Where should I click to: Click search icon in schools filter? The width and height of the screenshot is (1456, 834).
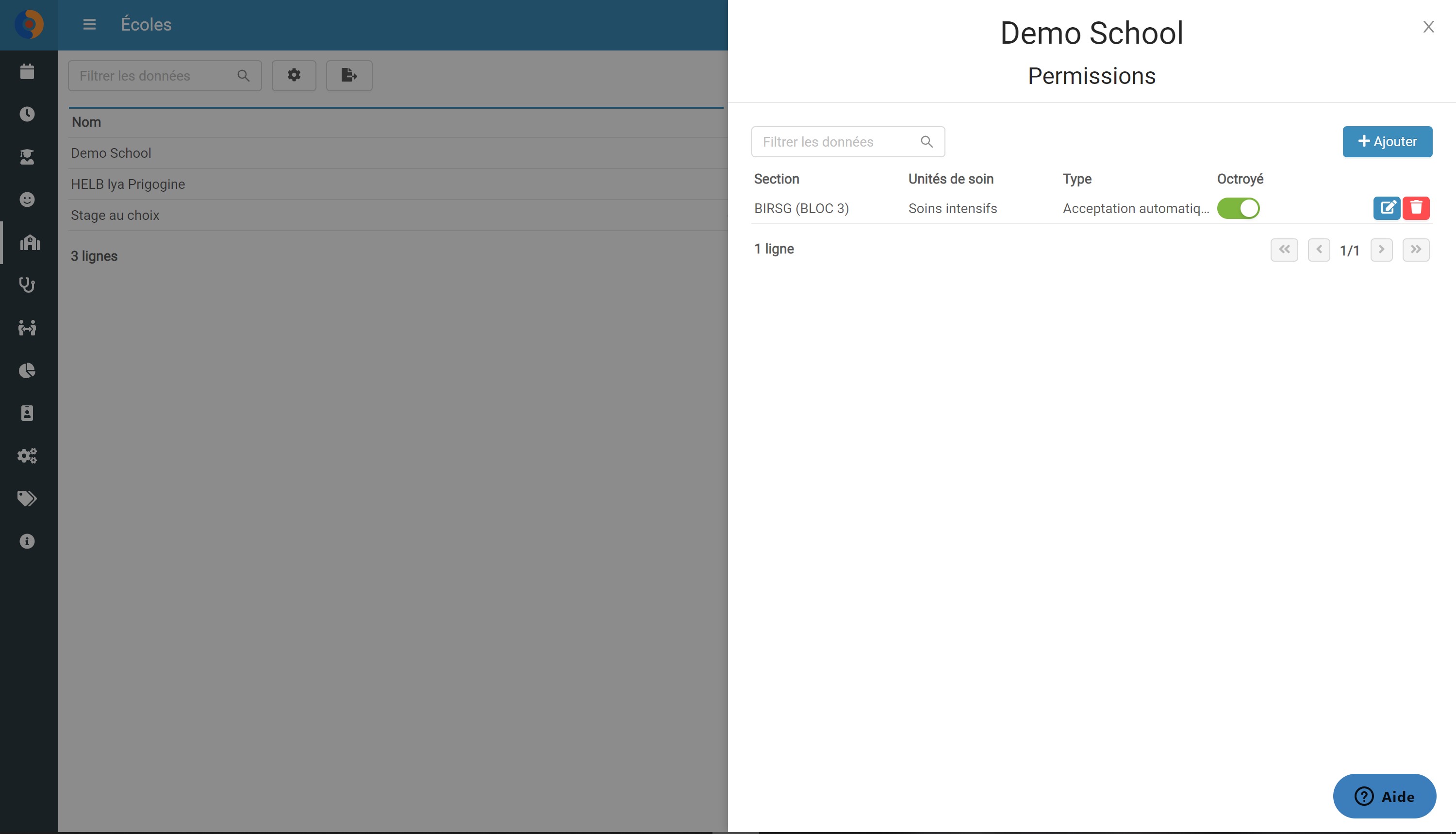(243, 76)
